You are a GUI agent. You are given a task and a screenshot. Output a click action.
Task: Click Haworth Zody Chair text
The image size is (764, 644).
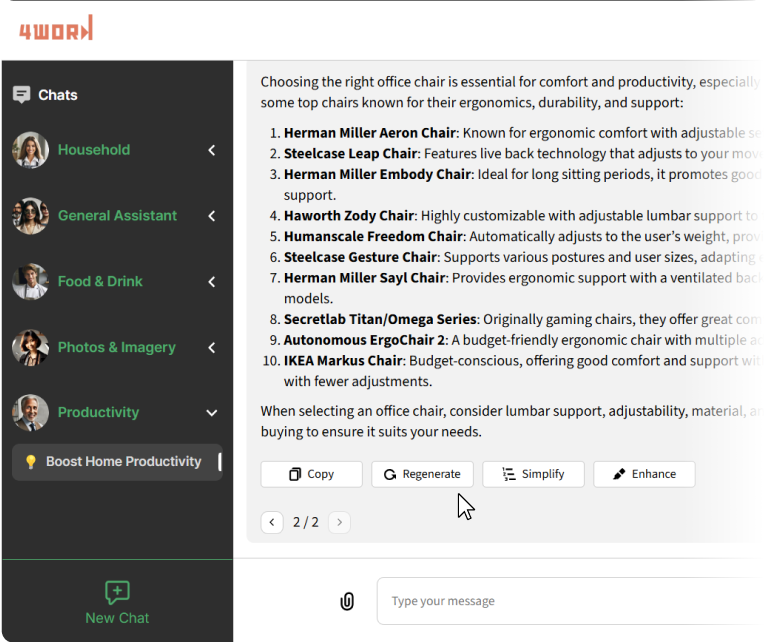coord(349,215)
